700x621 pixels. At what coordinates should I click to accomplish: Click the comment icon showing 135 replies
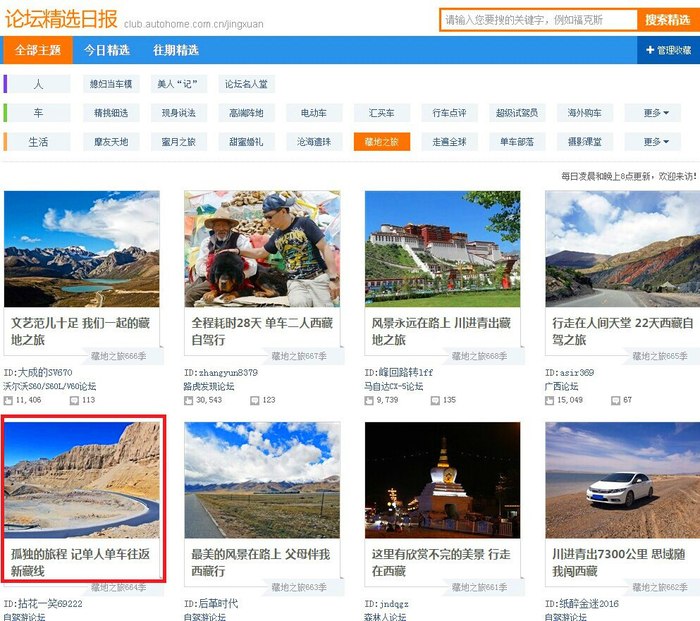coord(435,400)
